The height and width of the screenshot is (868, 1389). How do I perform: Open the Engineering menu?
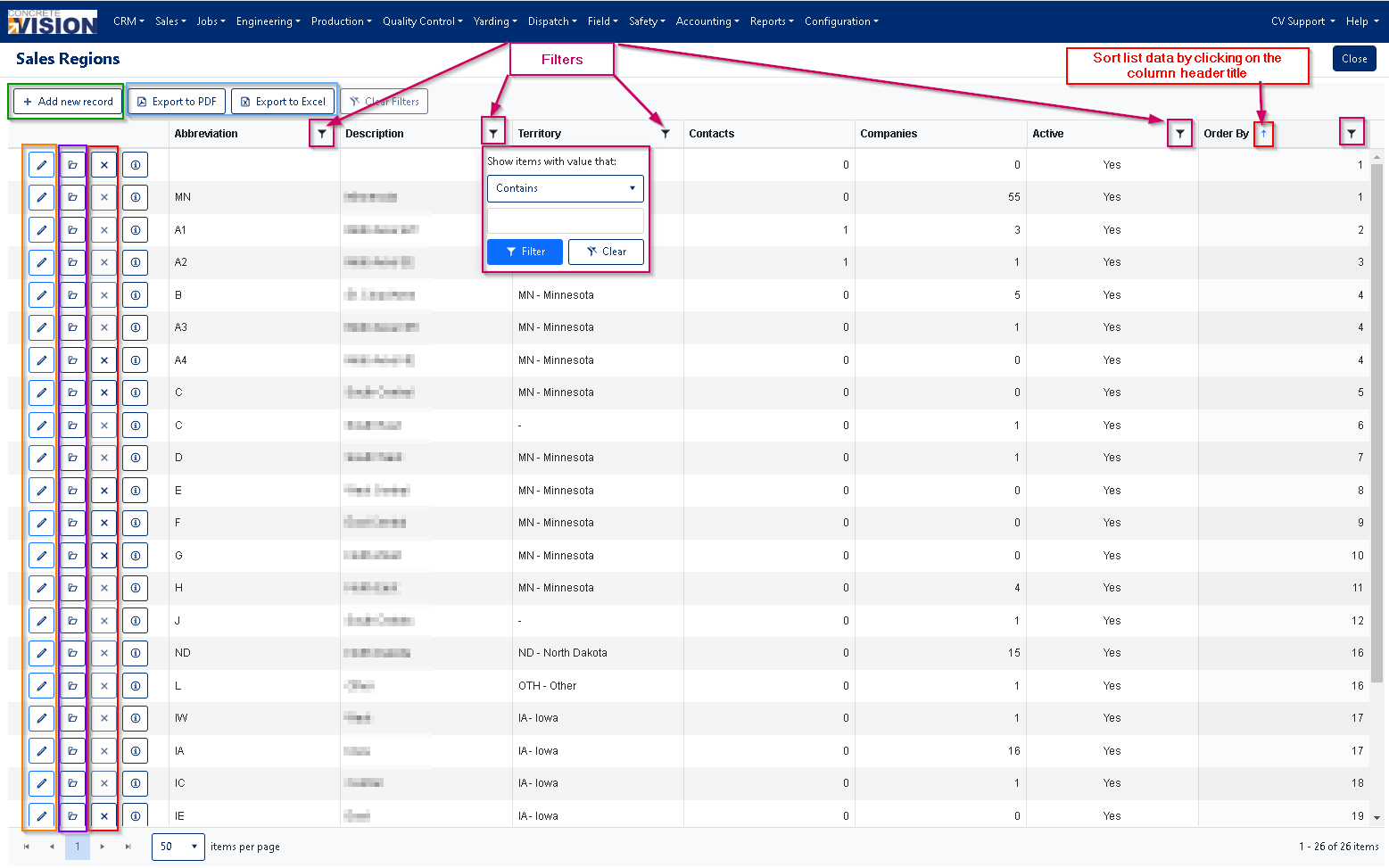[x=268, y=21]
